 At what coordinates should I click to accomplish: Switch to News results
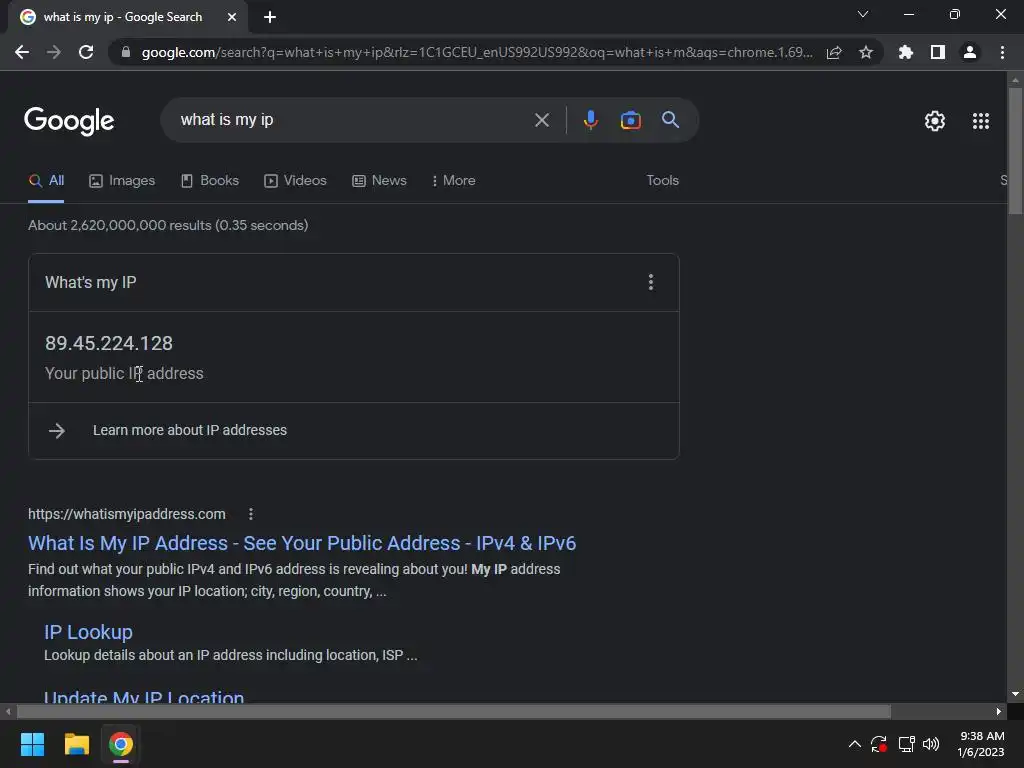click(x=379, y=180)
